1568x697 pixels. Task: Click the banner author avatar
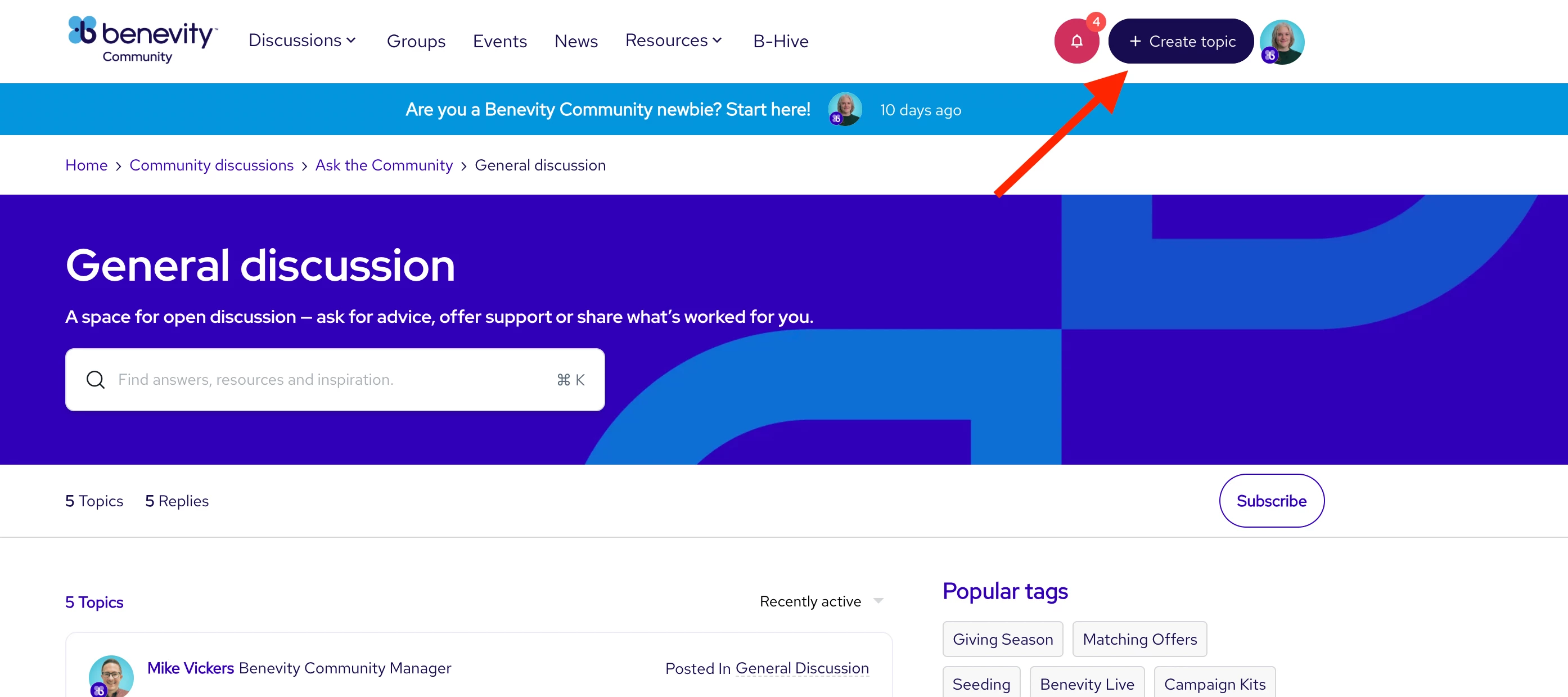[x=845, y=110]
